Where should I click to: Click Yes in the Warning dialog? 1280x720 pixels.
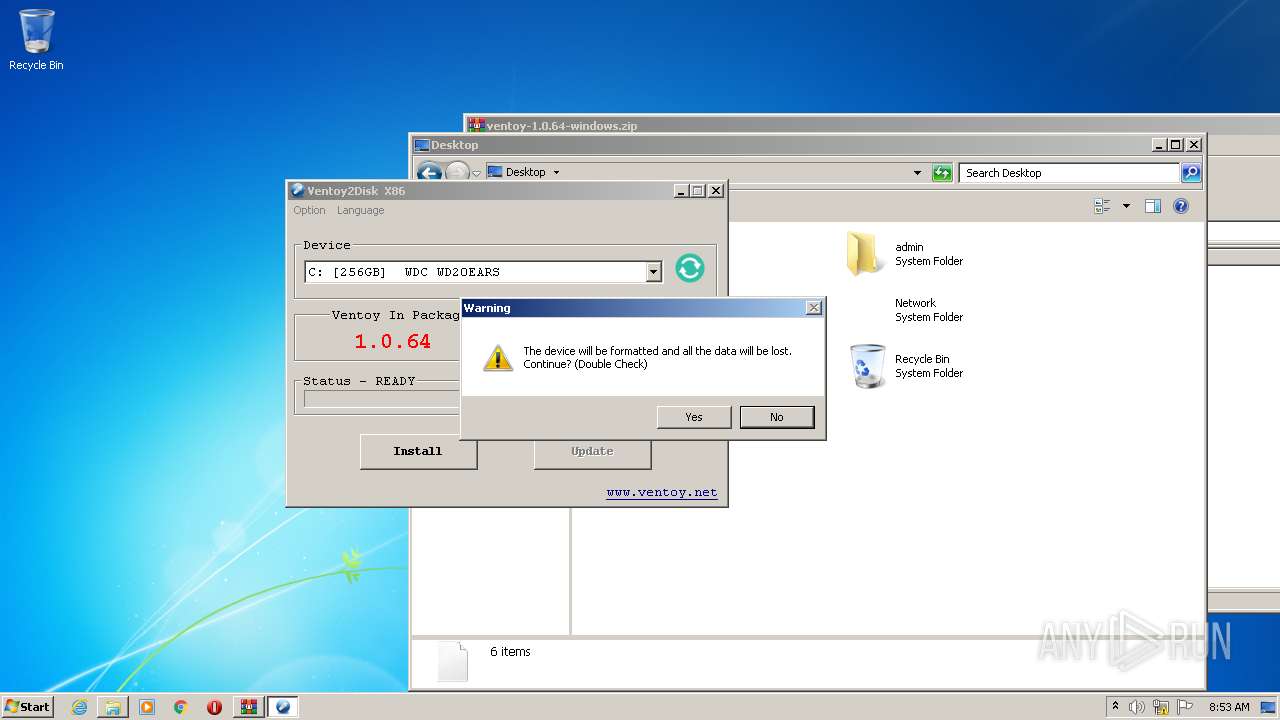[x=694, y=417]
